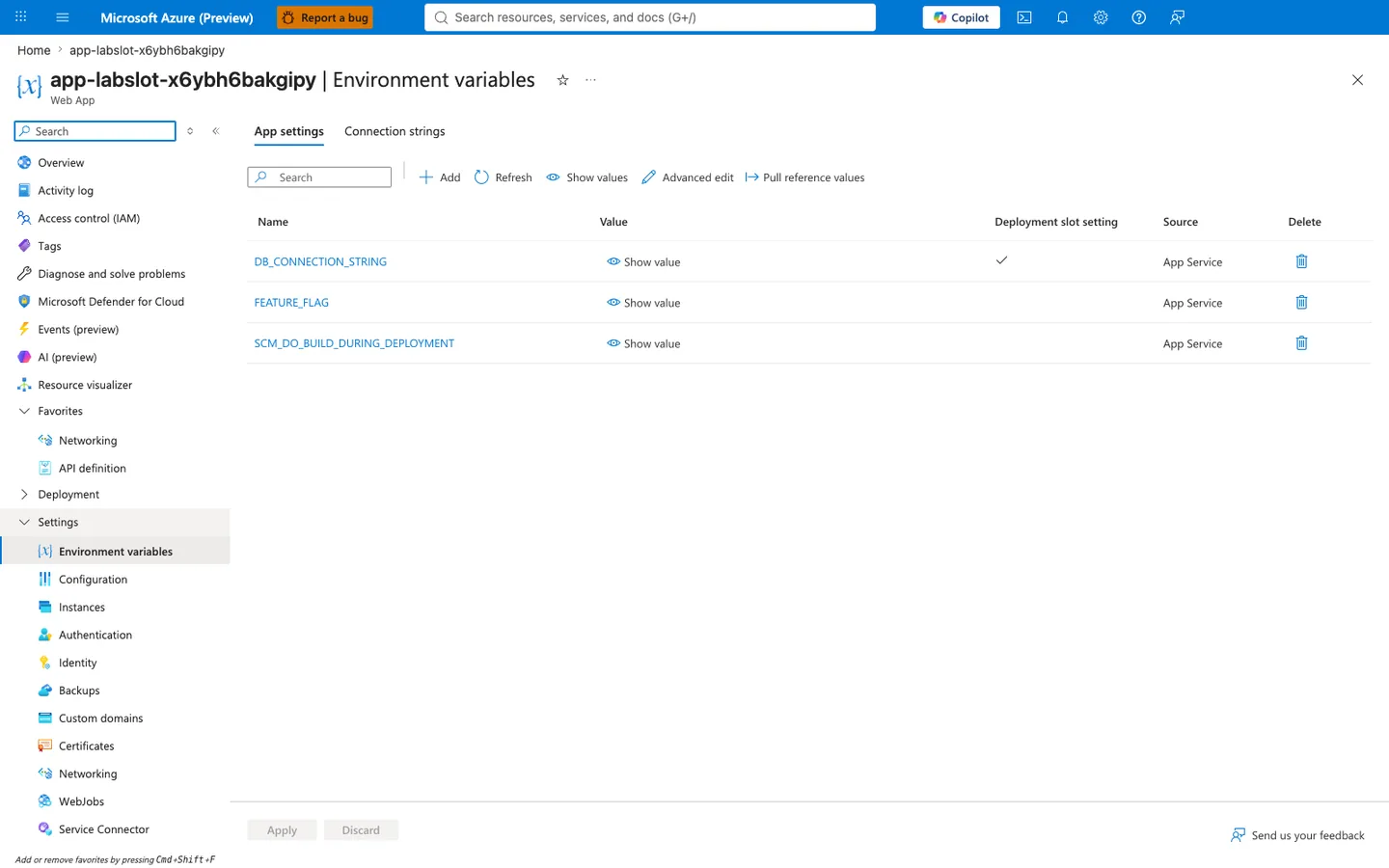The height and width of the screenshot is (868, 1389).
Task: Open the help question mark menu
Action: (x=1138, y=17)
